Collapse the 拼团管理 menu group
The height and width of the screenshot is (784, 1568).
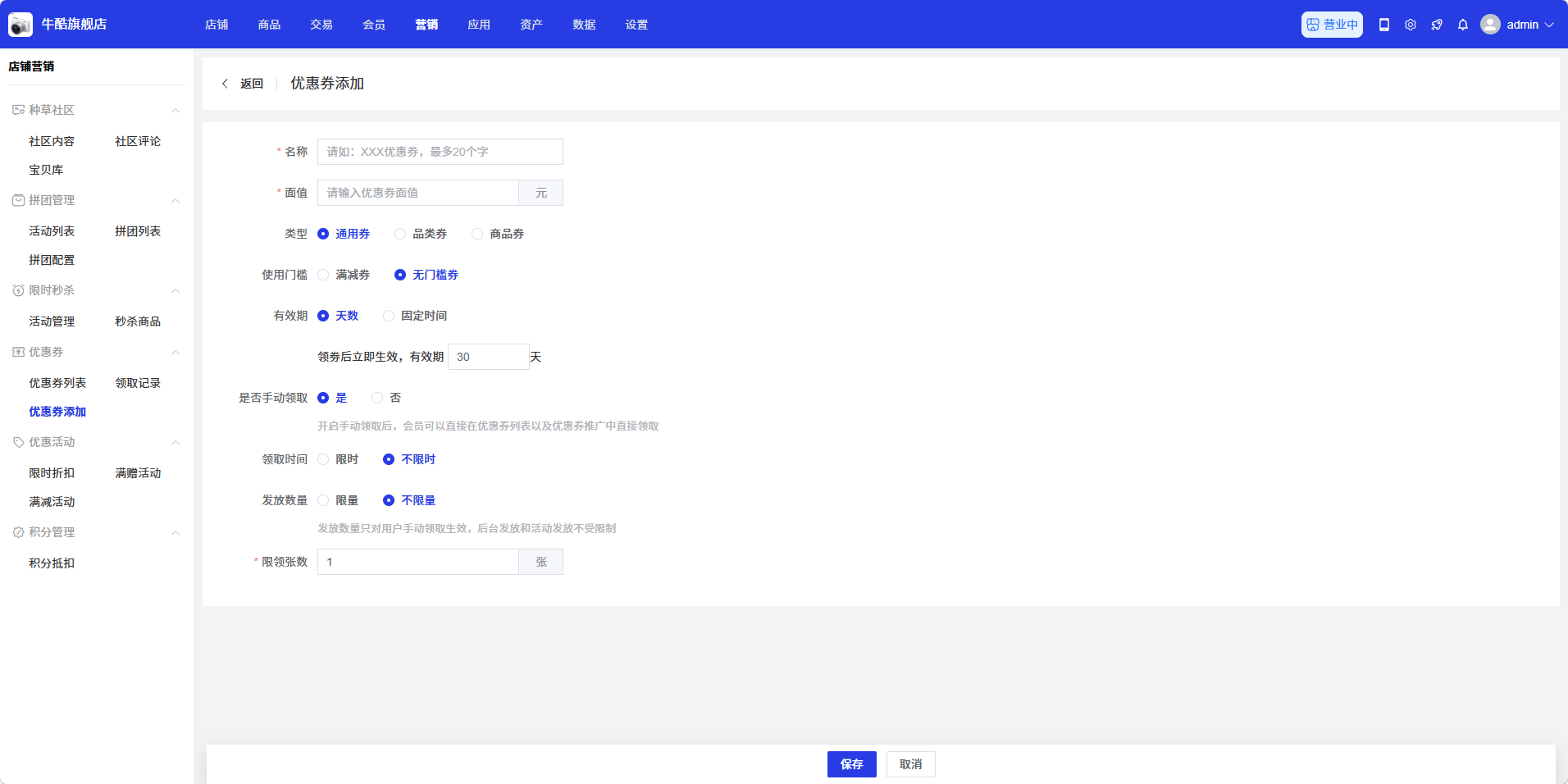175,200
